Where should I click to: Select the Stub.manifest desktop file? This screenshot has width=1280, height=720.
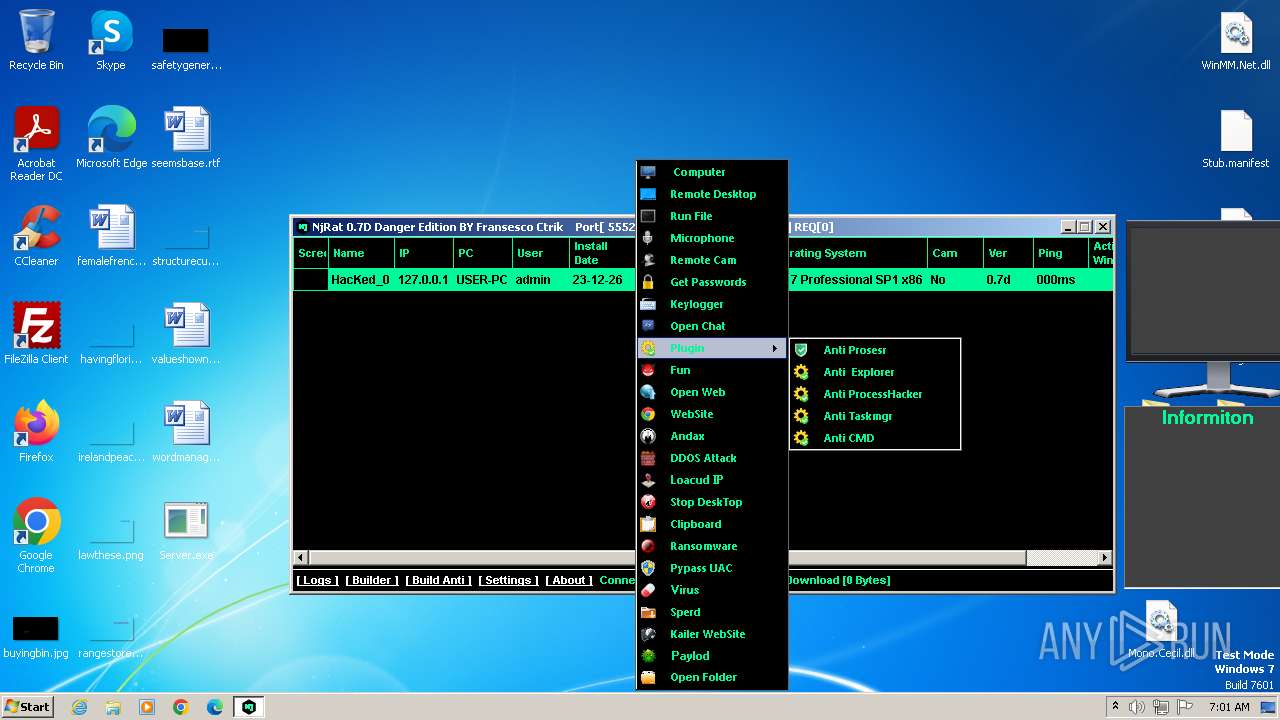coord(1236,139)
